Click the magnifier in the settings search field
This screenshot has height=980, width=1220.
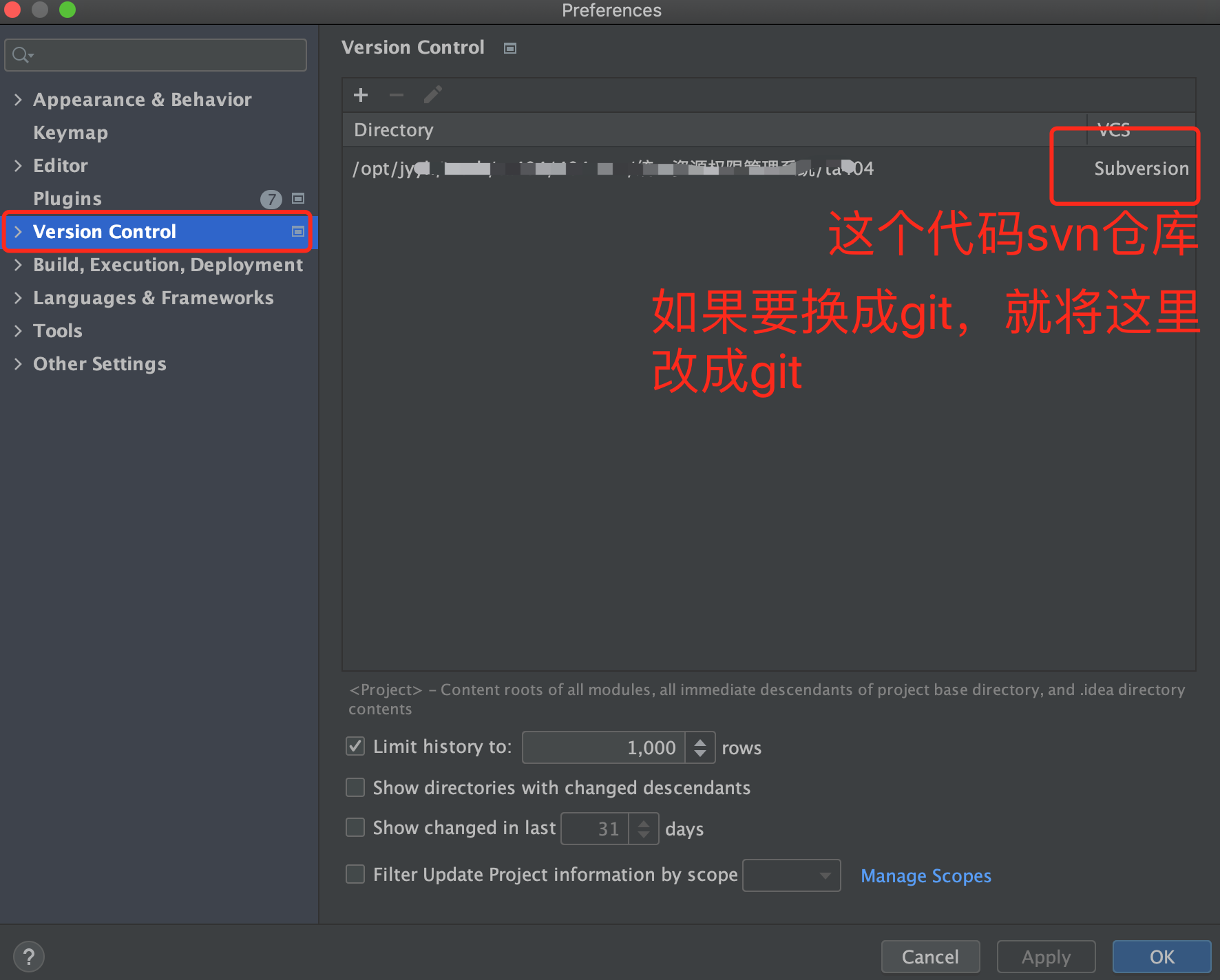(21, 54)
